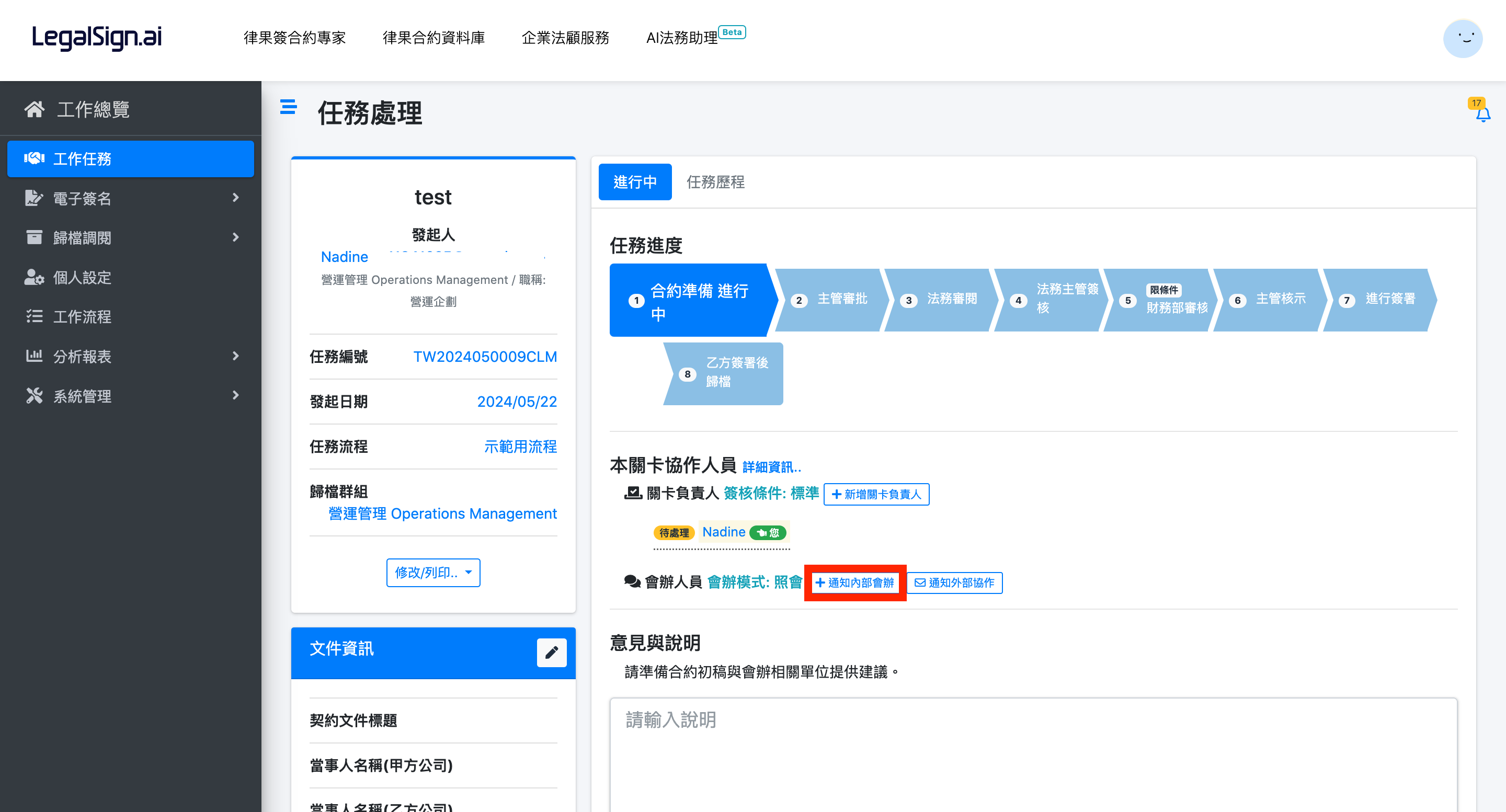
Task: Click the LegalSign.ai logo
Action: pos(96,38)
